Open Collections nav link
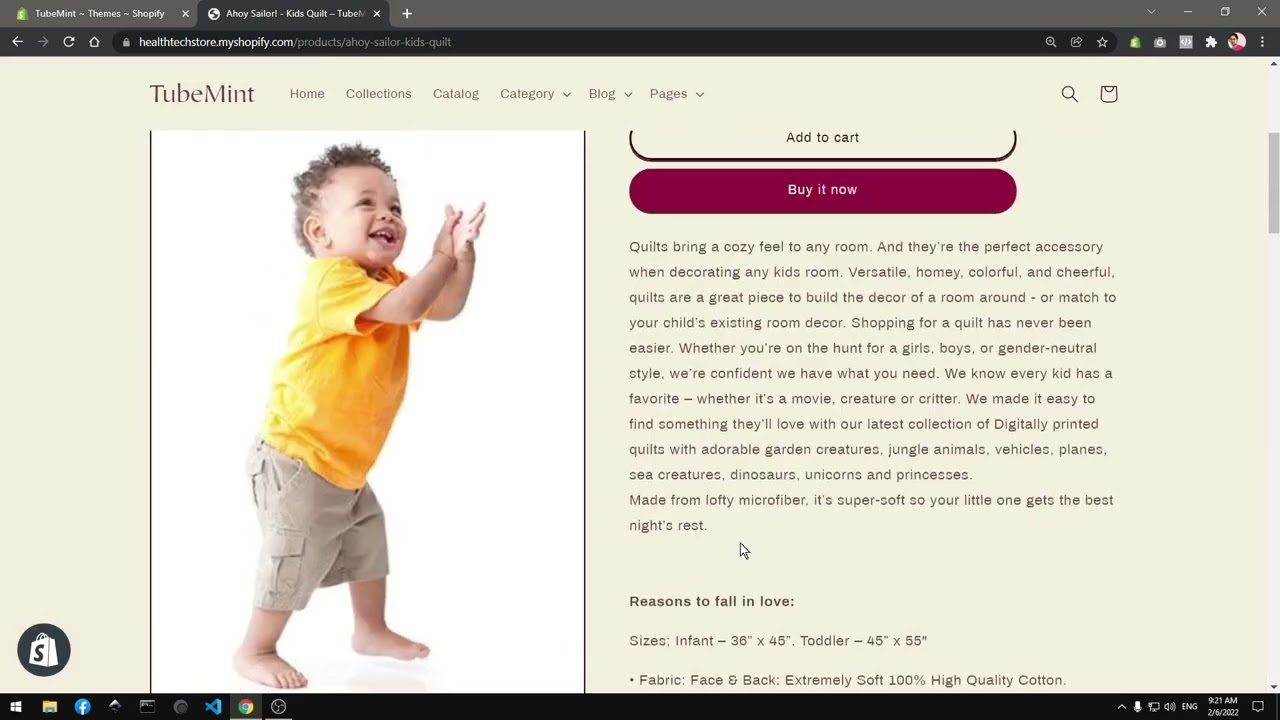This screenshot has height=720, width=1280. pyautogui.click(x=378, y=94)
